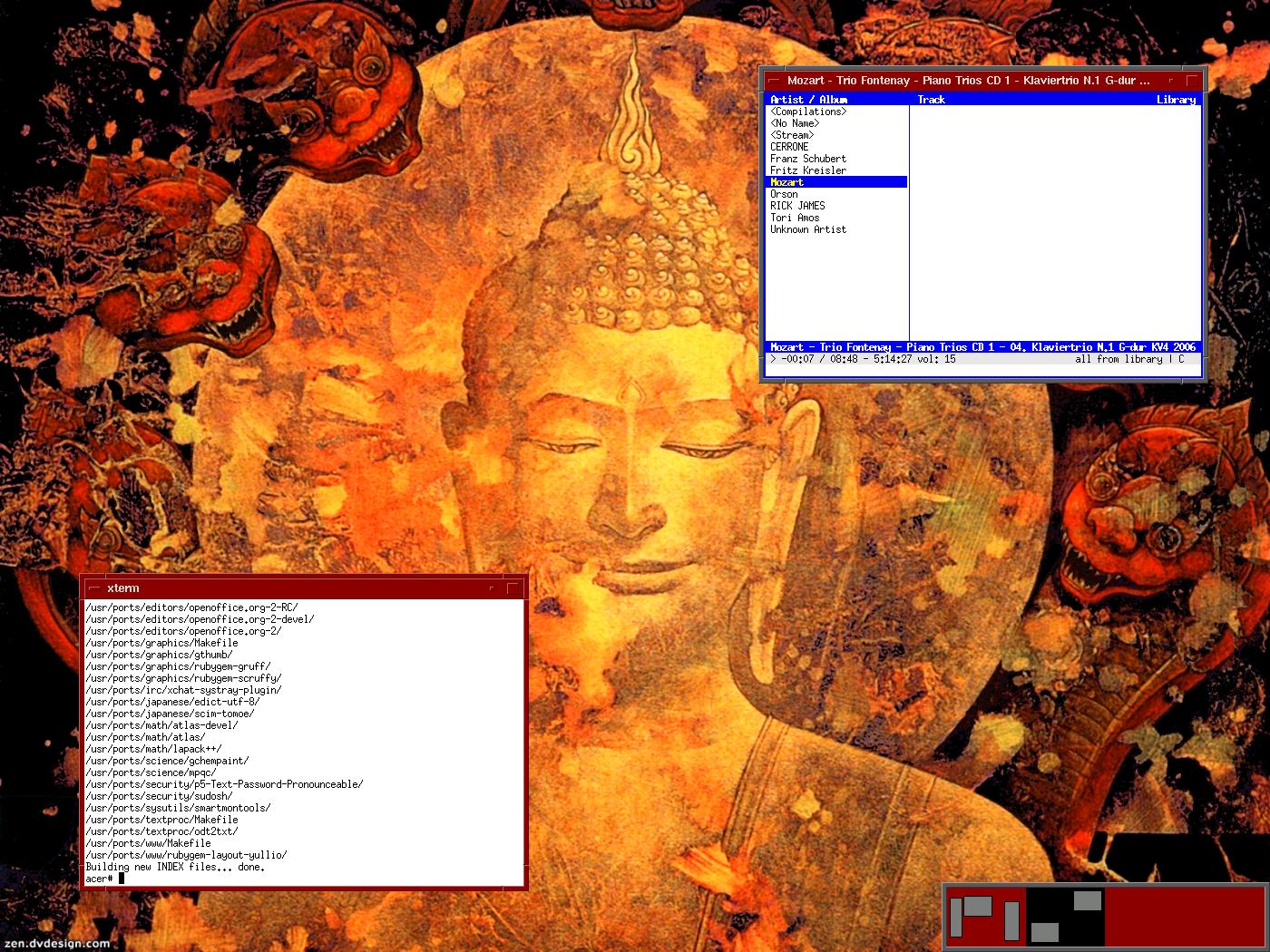Click the playback time '-00:07 / 08:48' in status line

(819, 359)
